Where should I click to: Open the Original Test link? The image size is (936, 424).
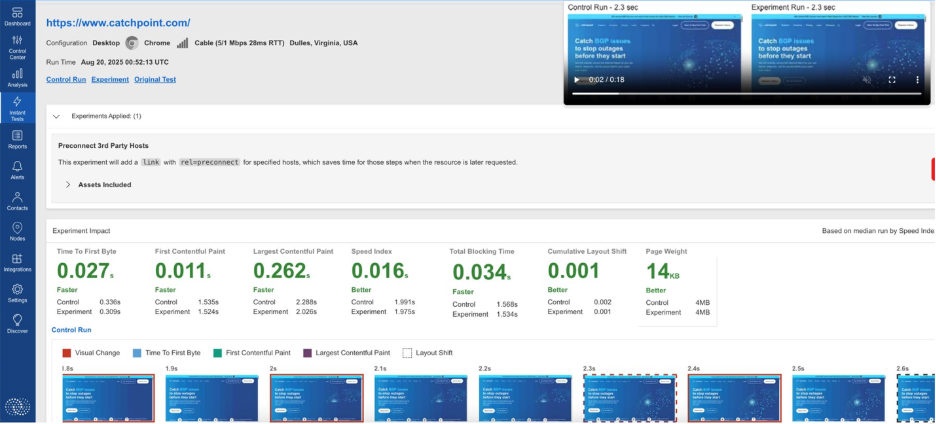(x=155, y=79)
